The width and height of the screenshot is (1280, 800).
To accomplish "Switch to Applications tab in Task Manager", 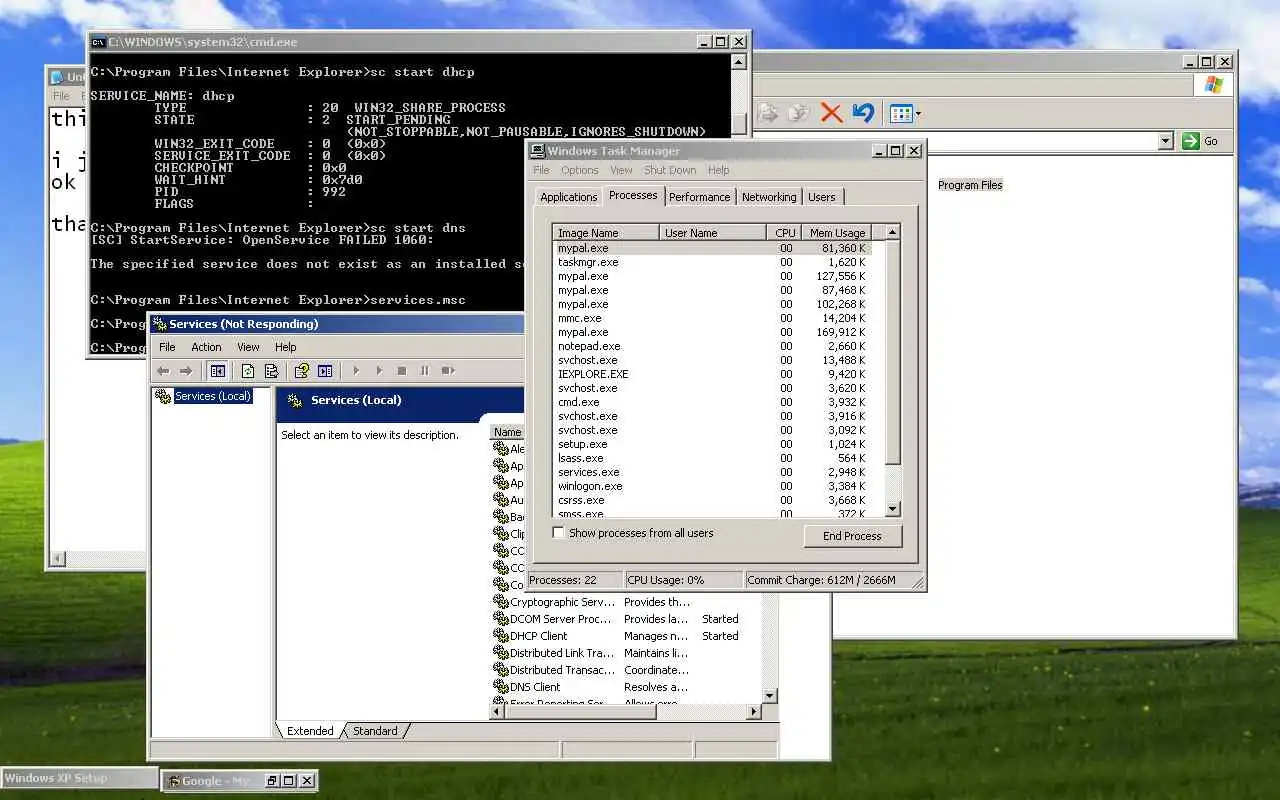I will point(569,197).
